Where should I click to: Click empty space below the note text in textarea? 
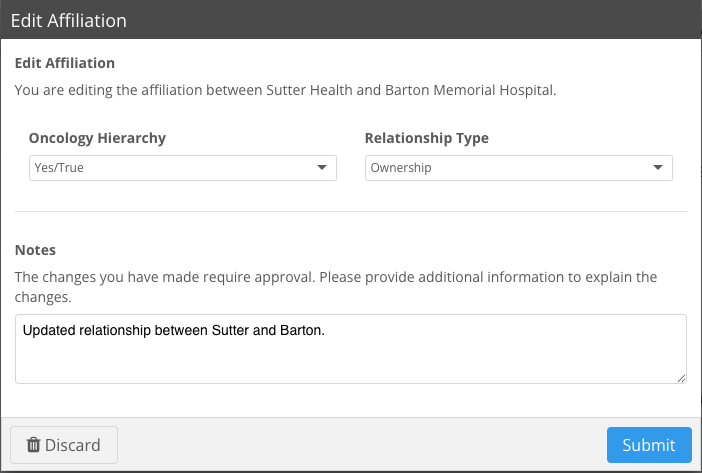pyautogui.click(x=351, y=362)
